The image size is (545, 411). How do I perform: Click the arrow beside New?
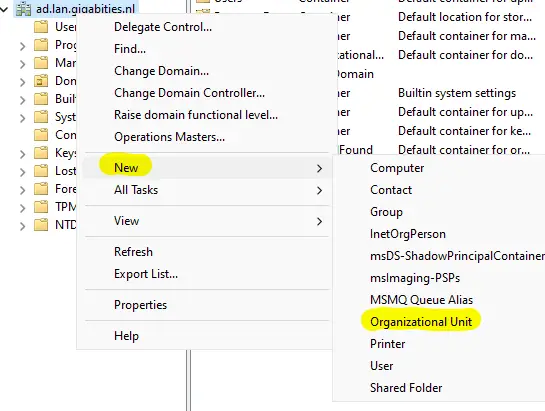[x=319, y=168]
